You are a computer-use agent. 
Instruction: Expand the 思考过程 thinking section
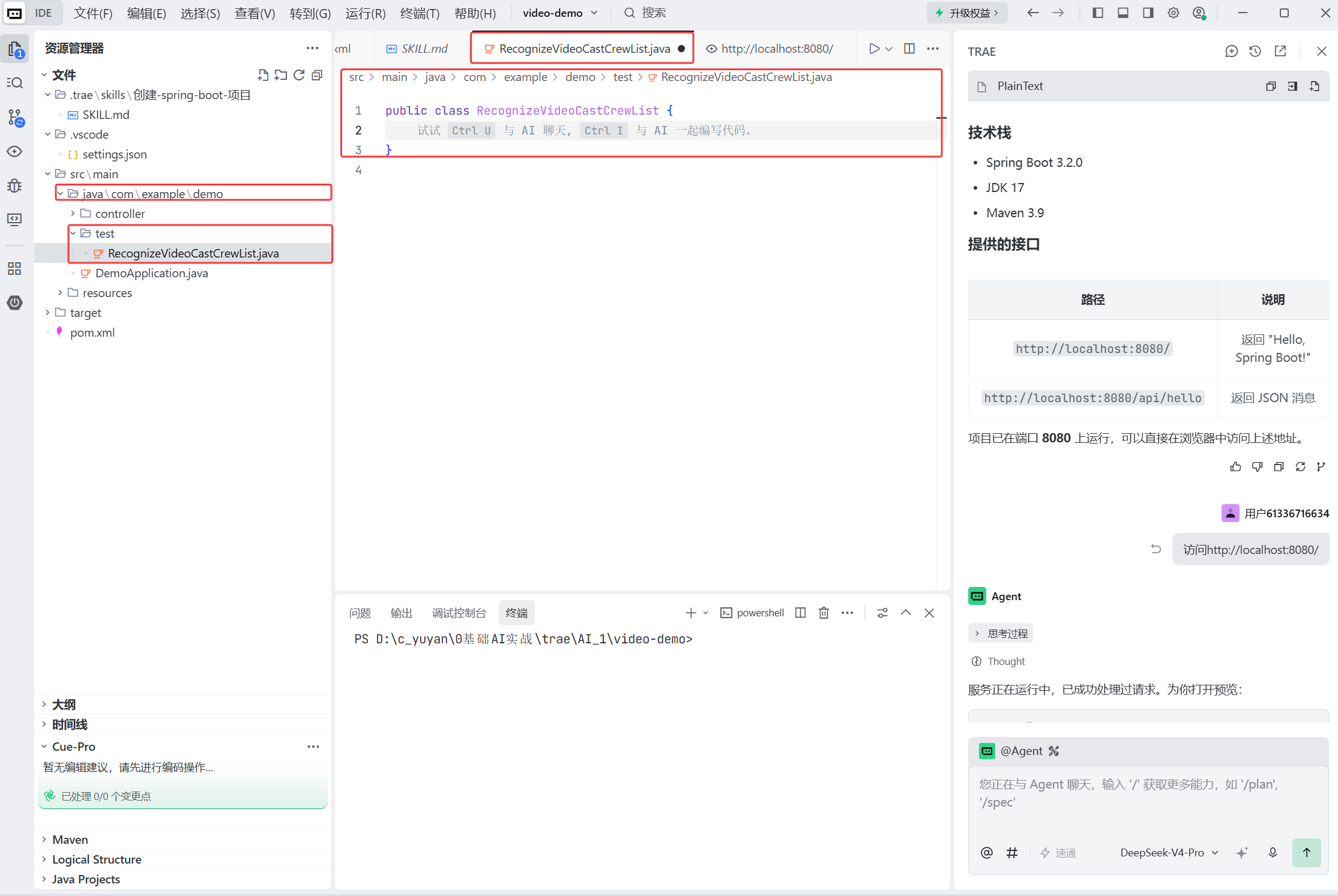(1001, 634)
